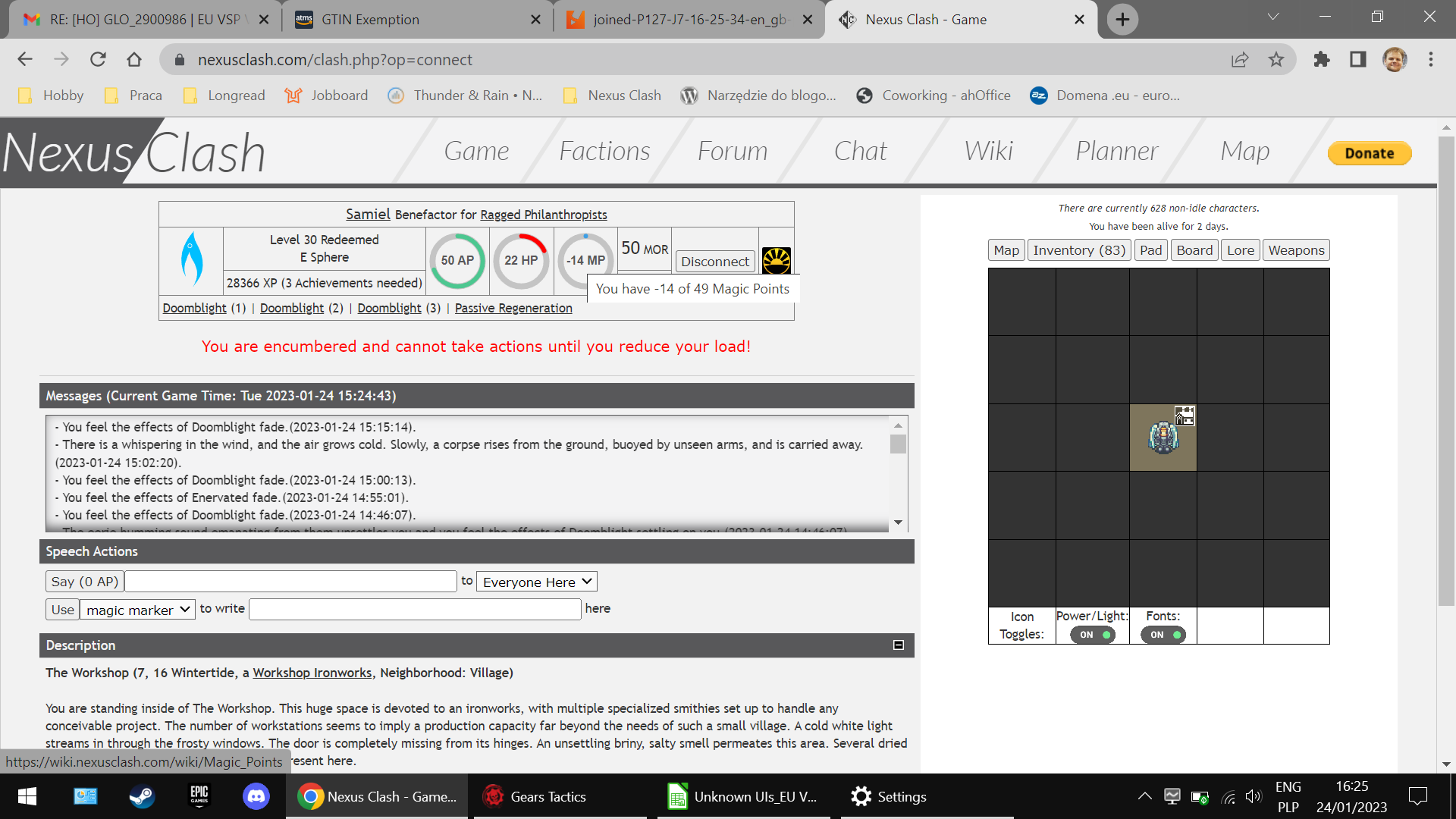Go to browser home page
This screenshot has height=819, width=1456.
[x=134, y=59]
